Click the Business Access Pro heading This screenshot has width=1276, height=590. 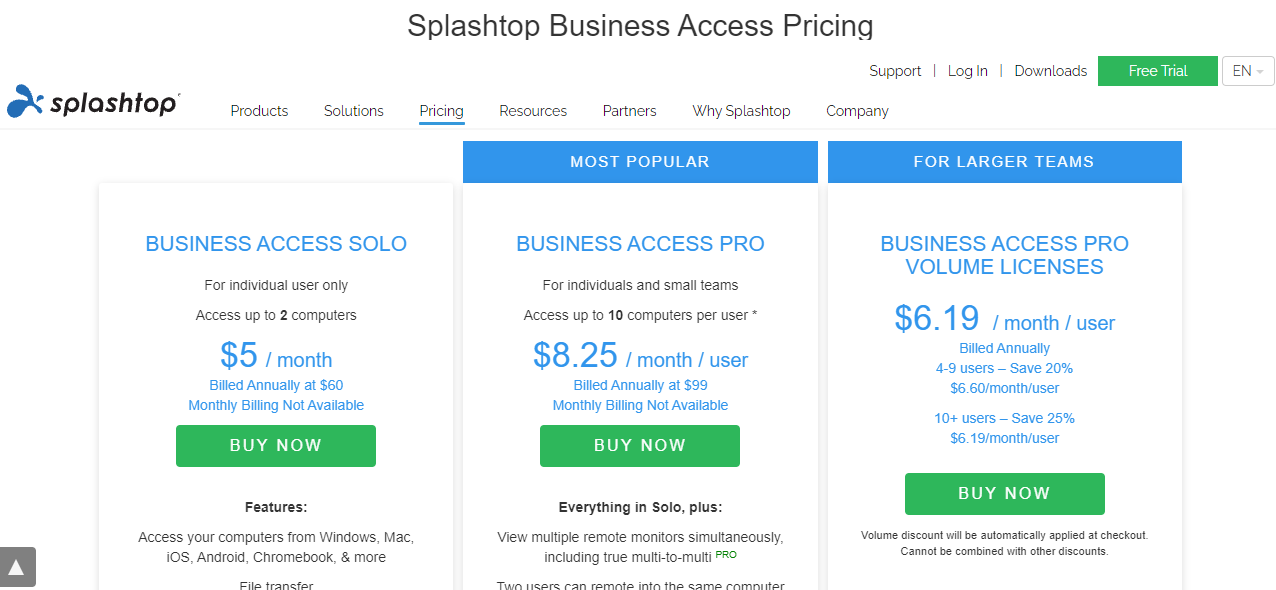pyautogui.click(x=640, y=244)
